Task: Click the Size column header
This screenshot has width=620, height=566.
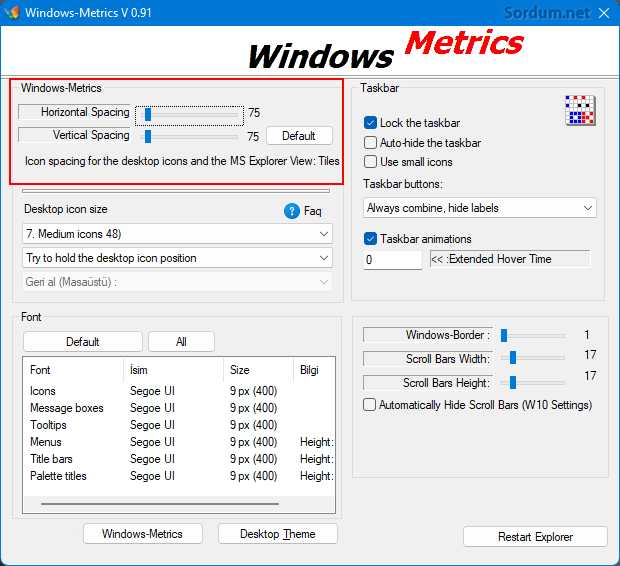Action: pyautogui.click(x=259, y=370)
